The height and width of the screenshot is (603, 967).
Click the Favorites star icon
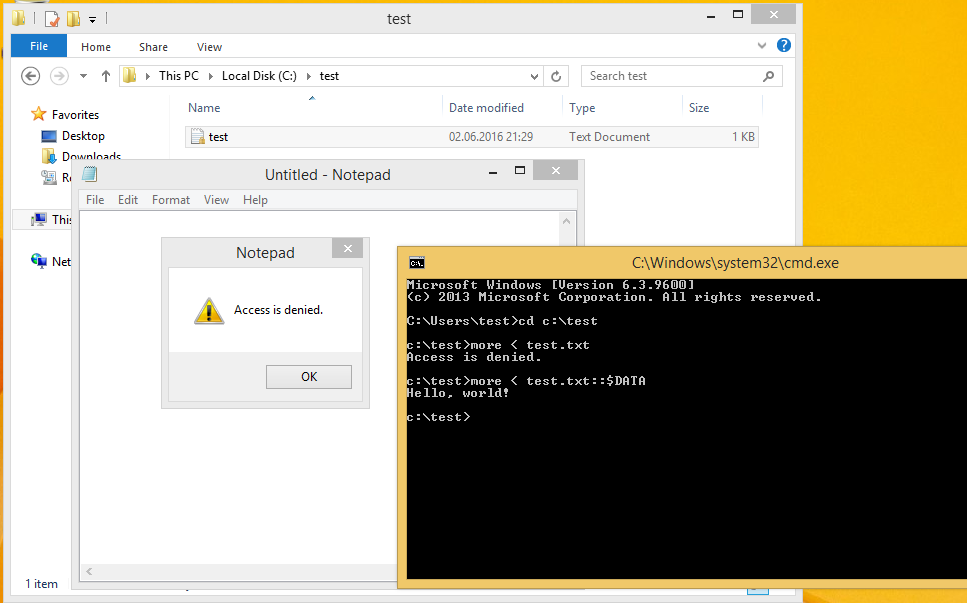[38, 114]
